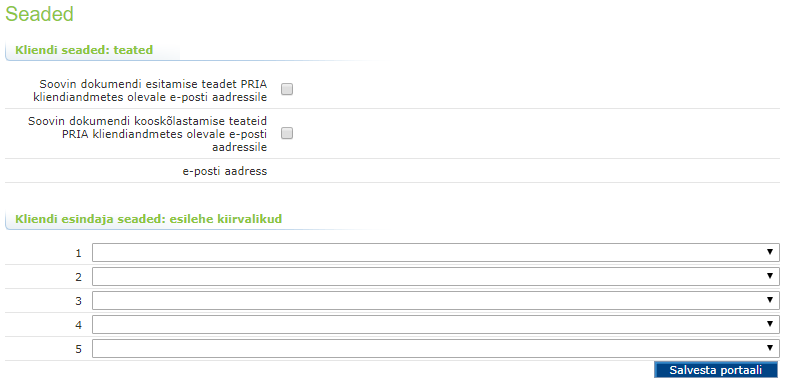Click the row number 3 label
The height and width of the screenshot is (387, 786).
click(78, 302)
